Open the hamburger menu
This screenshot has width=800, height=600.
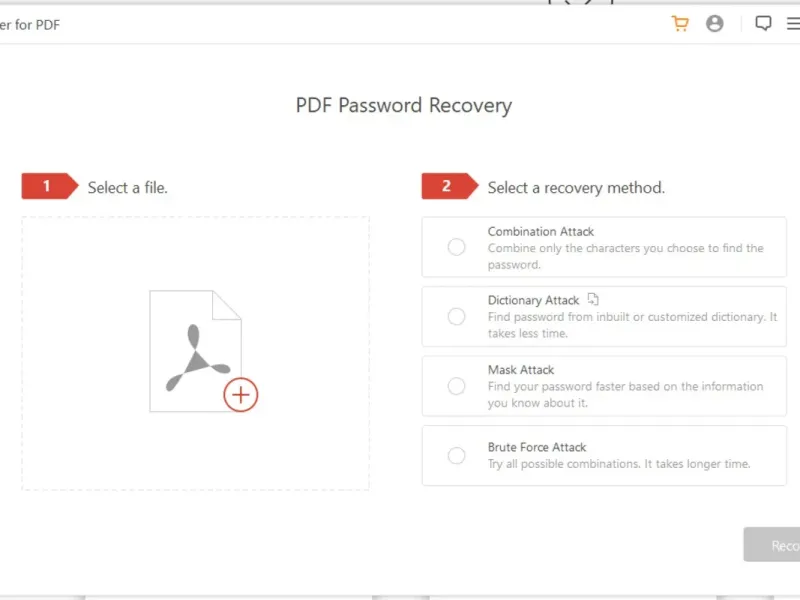pyautogui.click(x=793, y=24)
